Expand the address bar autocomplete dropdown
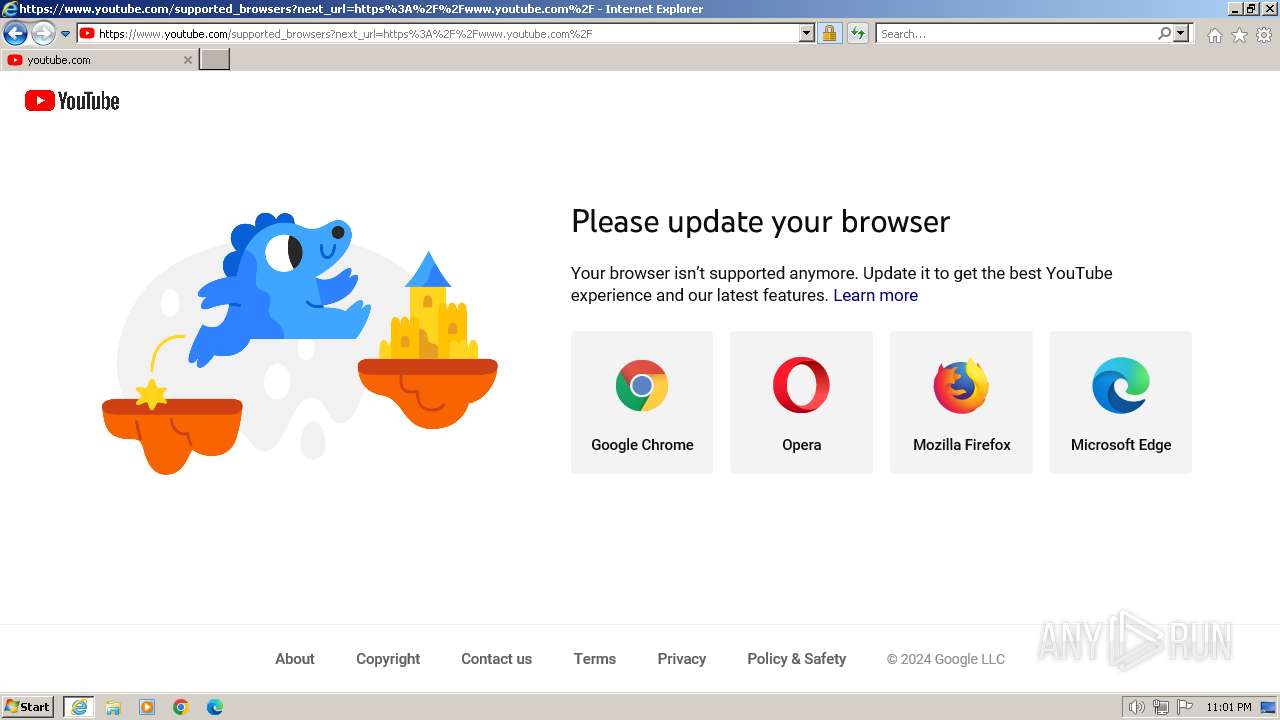The width and height of the screenshot is (1280, 720). point(807,33)
